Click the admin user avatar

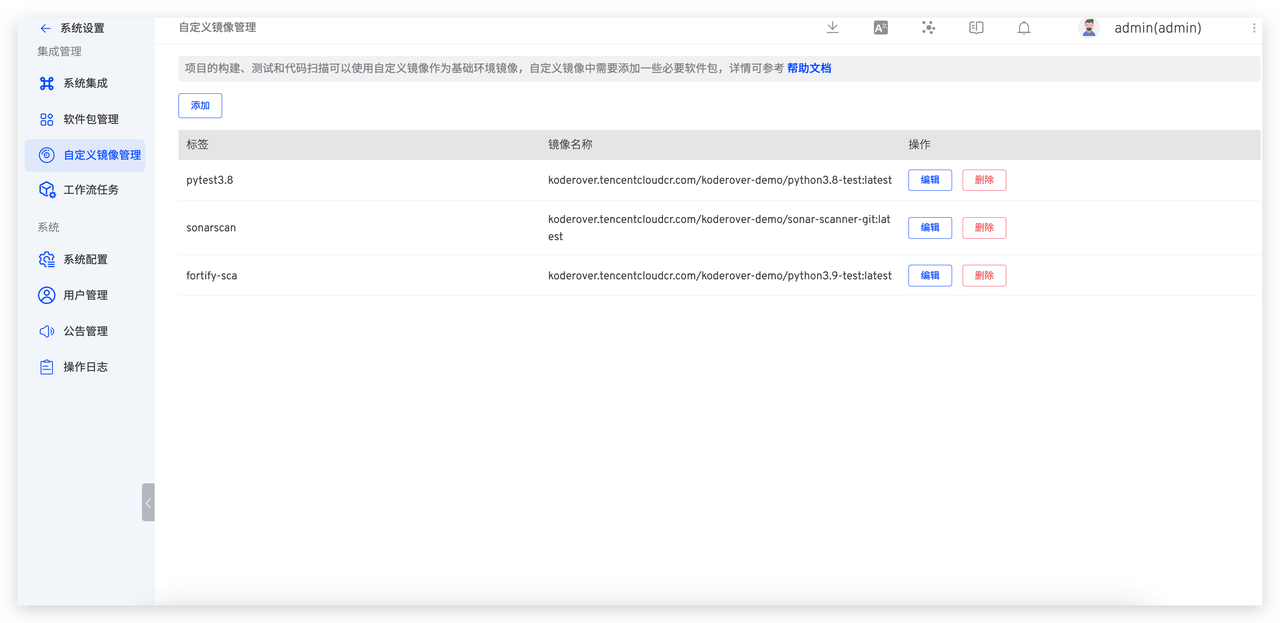tap(1089, 28)
